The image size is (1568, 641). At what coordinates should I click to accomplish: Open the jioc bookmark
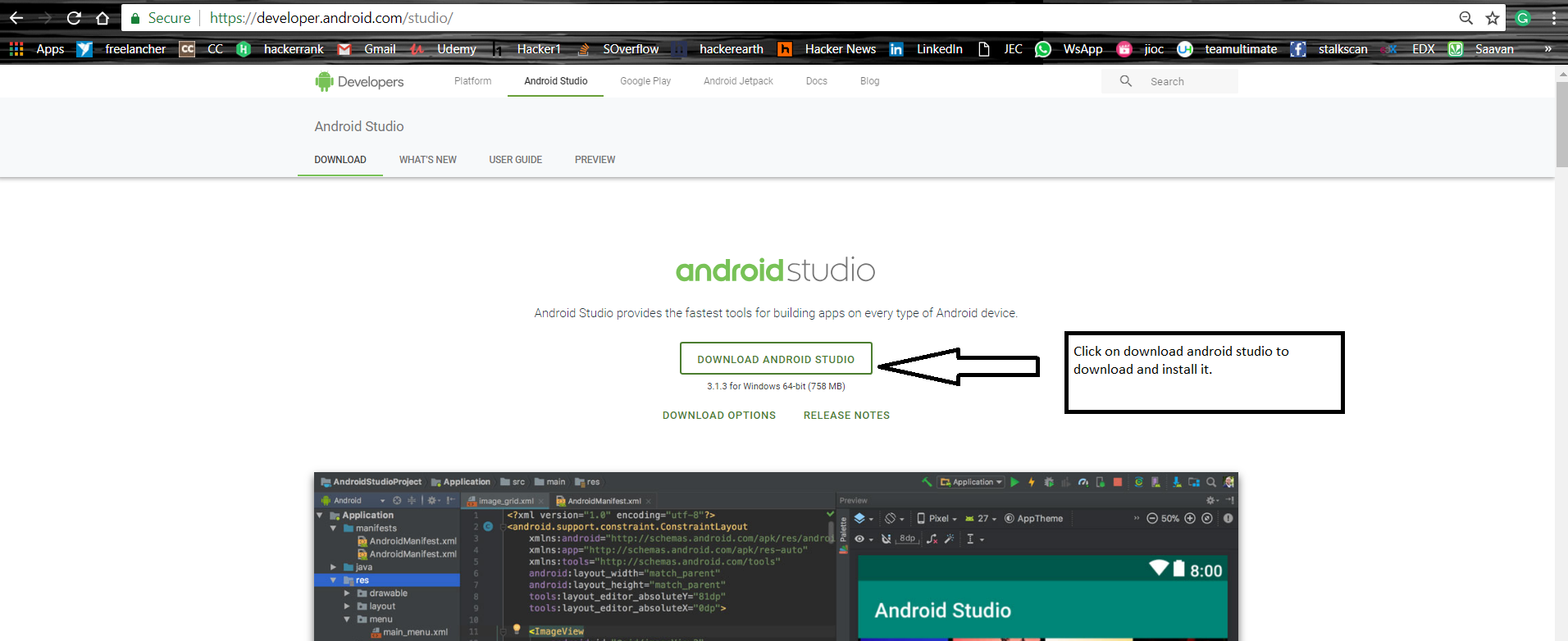[x=1140, y=49]
